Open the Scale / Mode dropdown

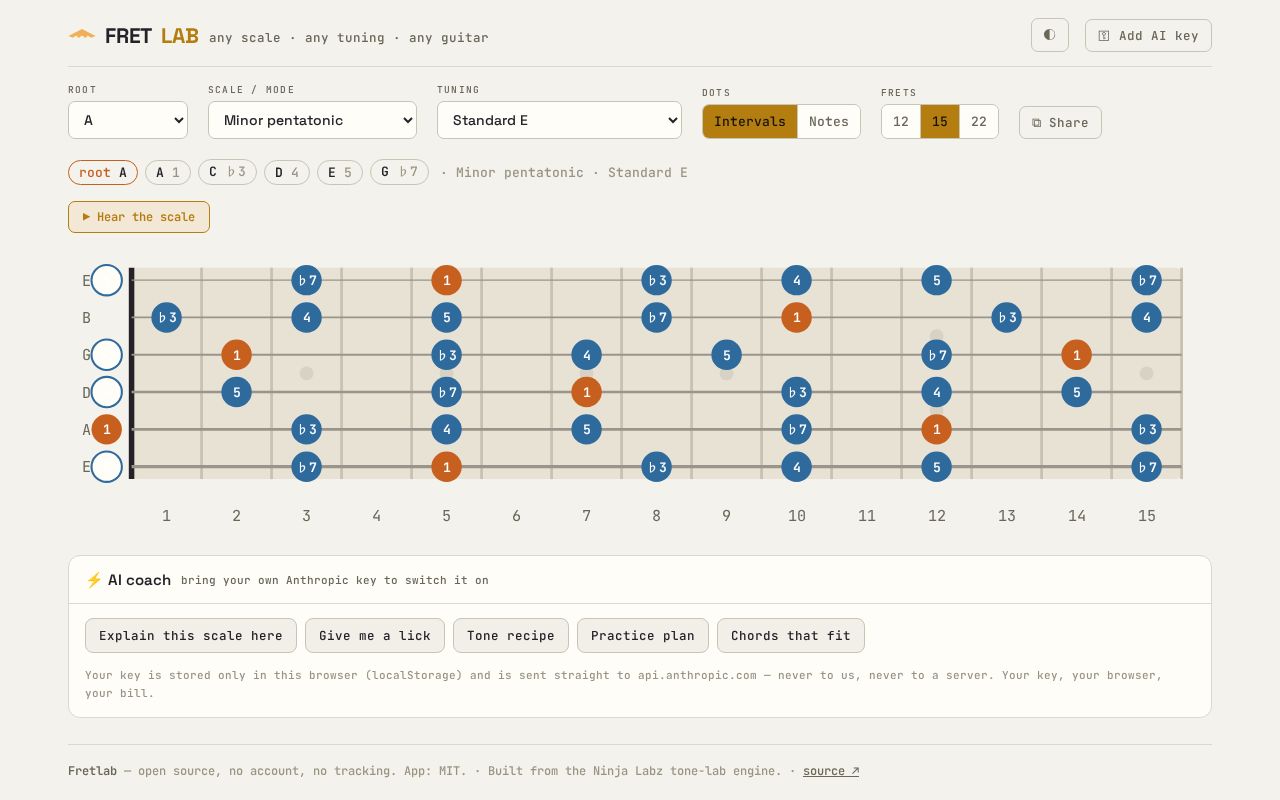click(312, 120)
